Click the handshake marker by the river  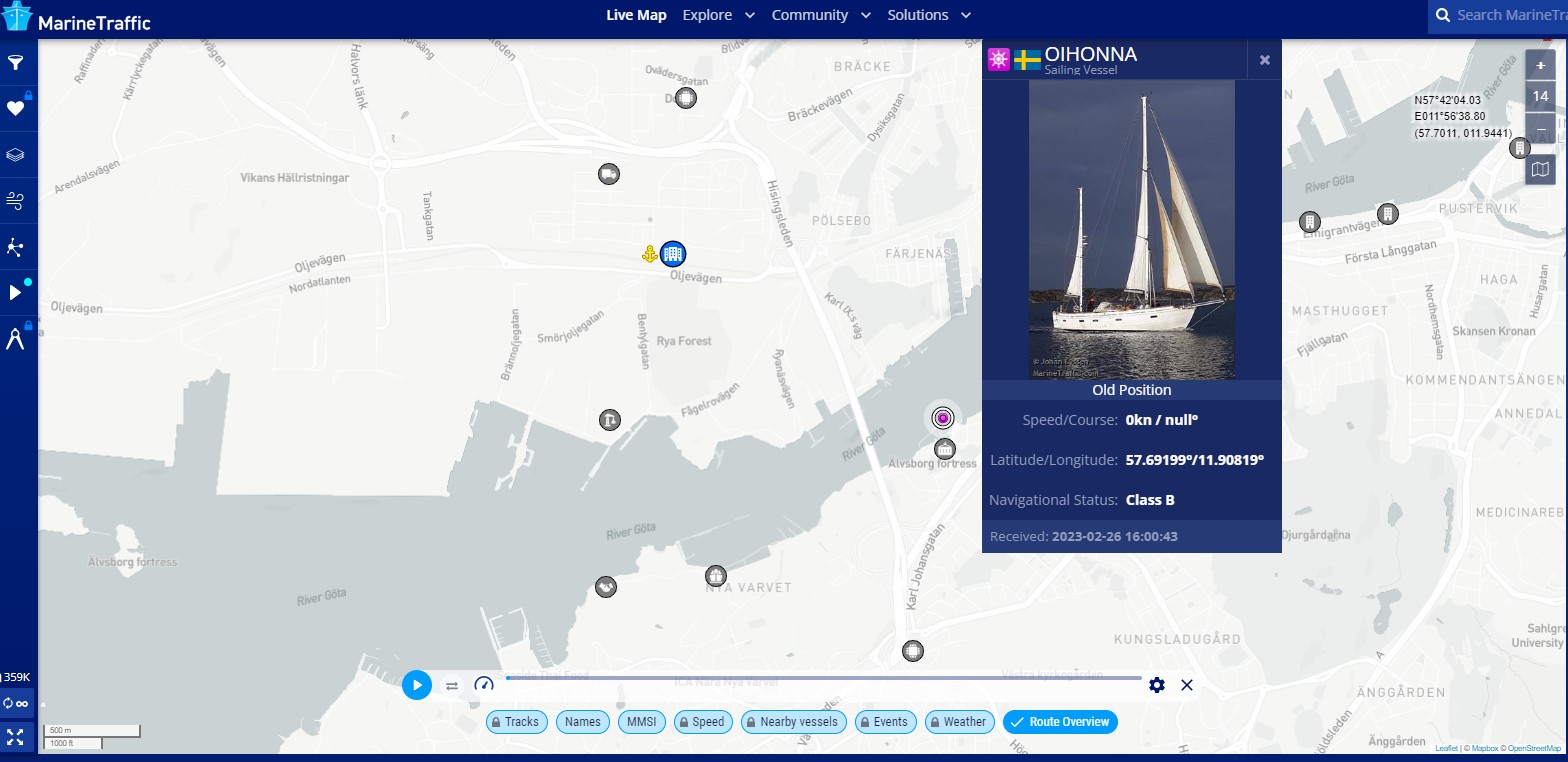tap(606, 587)
